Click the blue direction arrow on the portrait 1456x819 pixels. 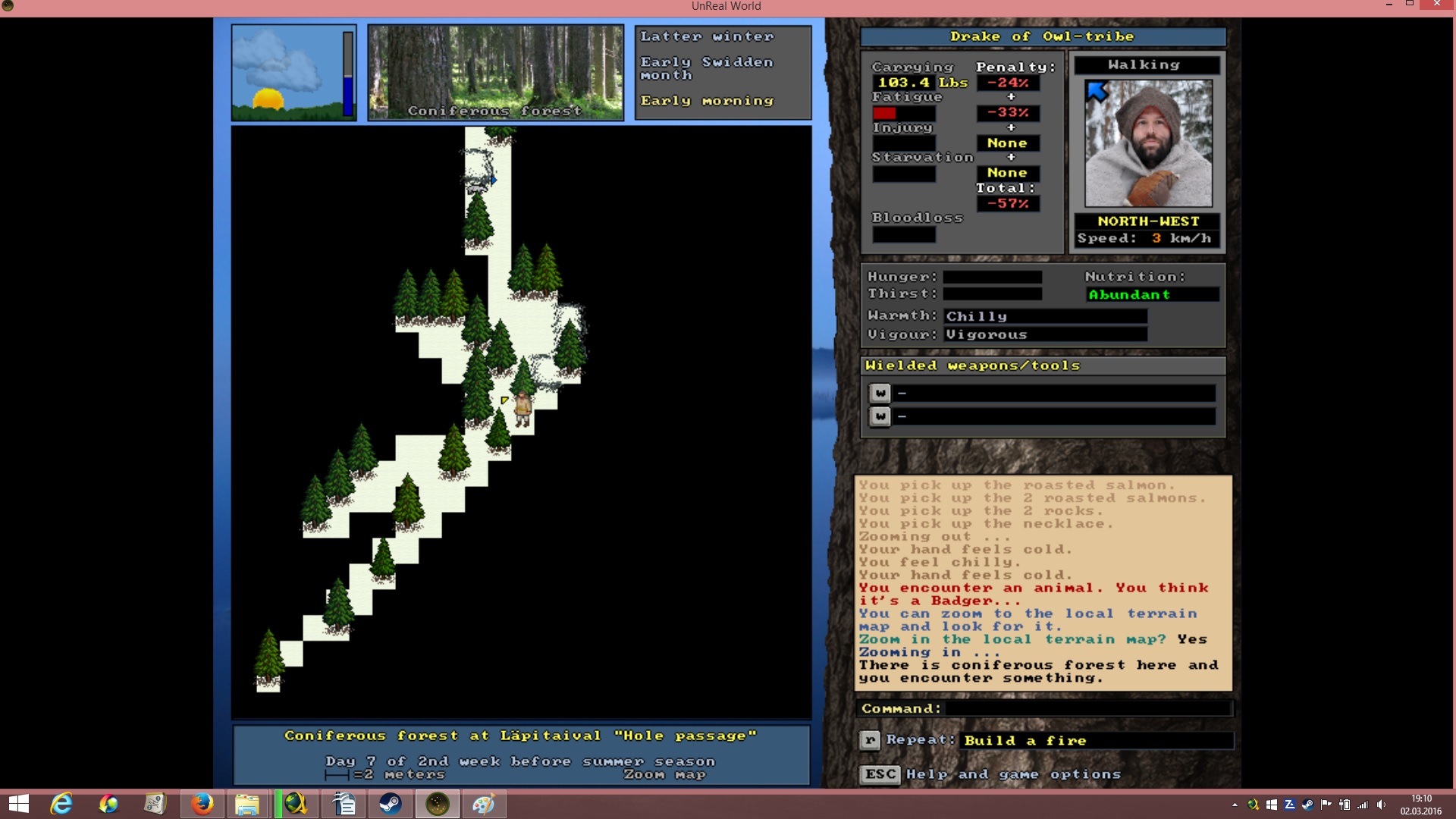[1097, 91]
